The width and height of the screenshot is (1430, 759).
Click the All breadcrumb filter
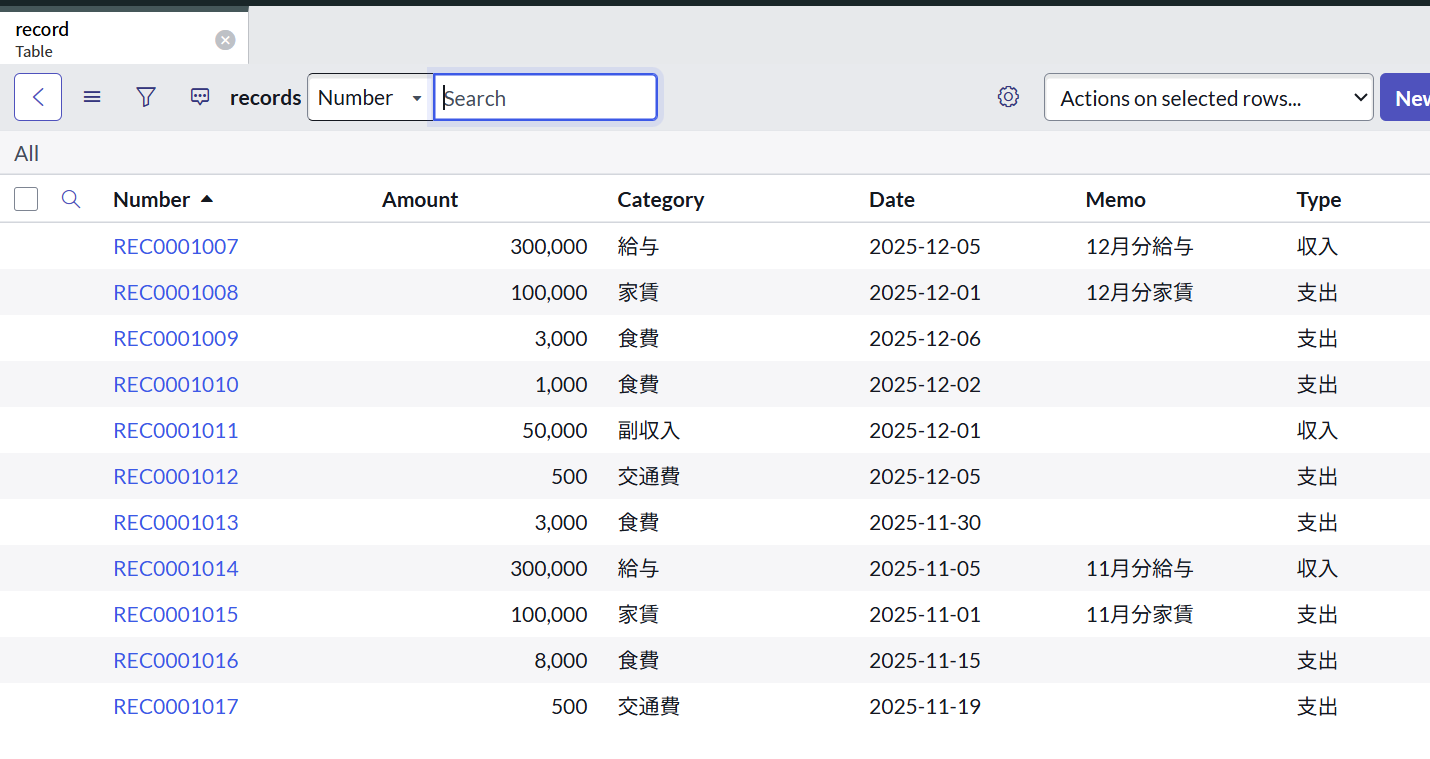point(27,153)
